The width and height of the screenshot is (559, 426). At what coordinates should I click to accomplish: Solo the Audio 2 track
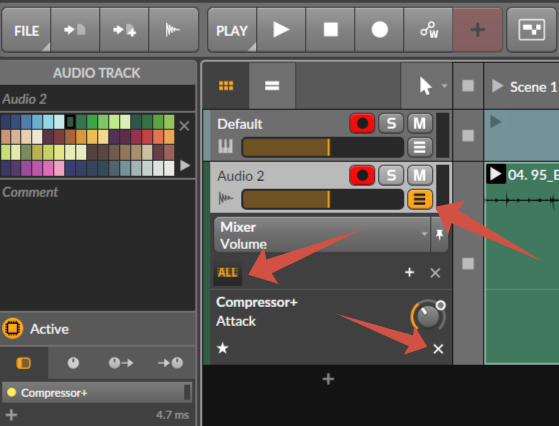pyautogui.click(x=391, y=175)
